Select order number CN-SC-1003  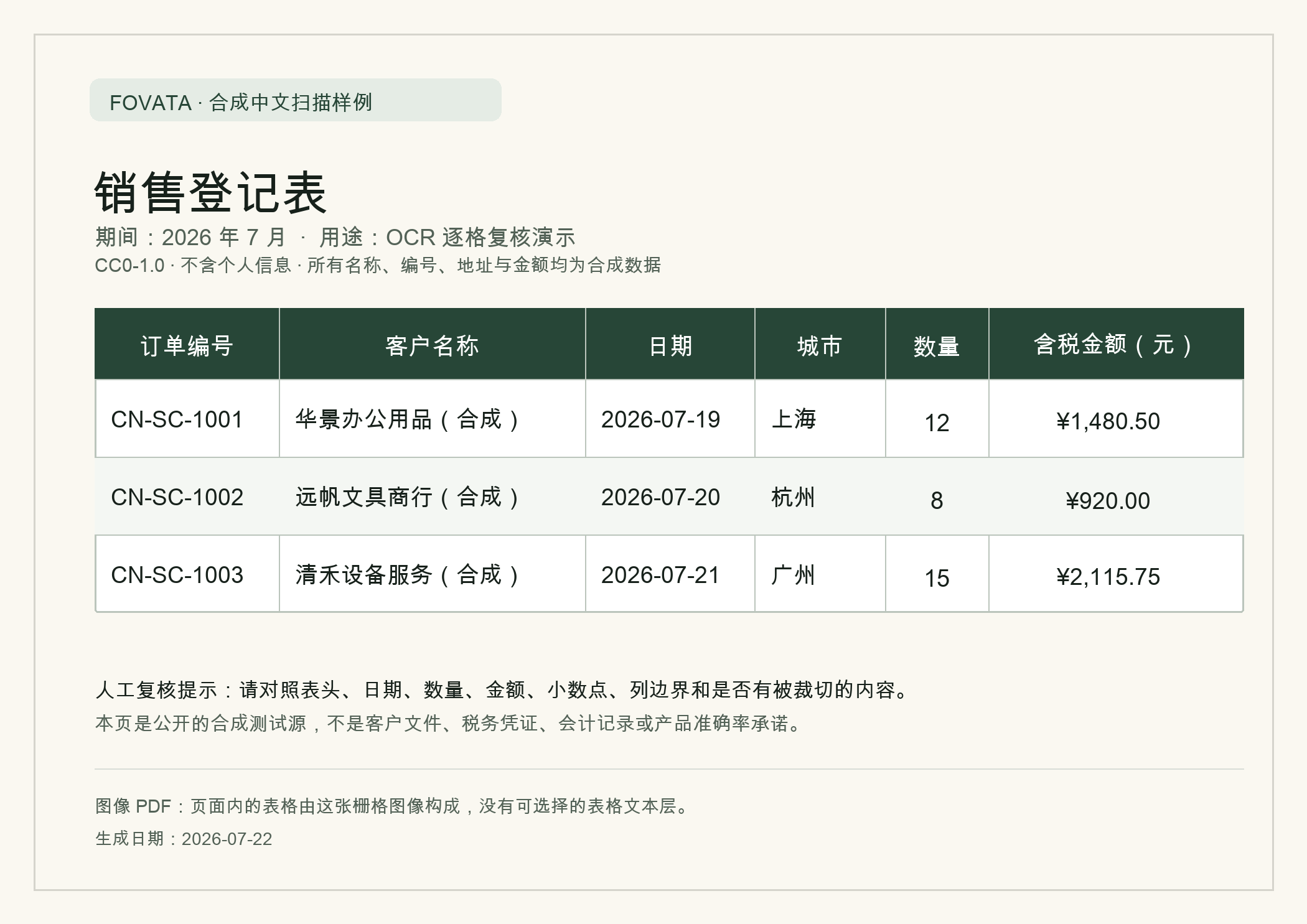[x=177, y=575]
